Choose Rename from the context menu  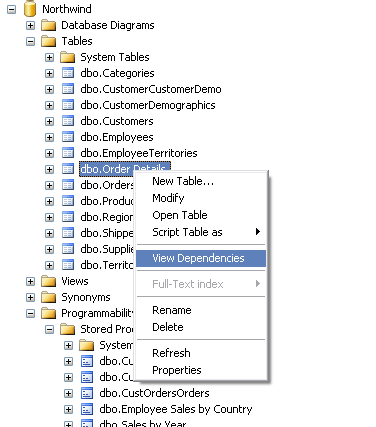tap(201, 310)
